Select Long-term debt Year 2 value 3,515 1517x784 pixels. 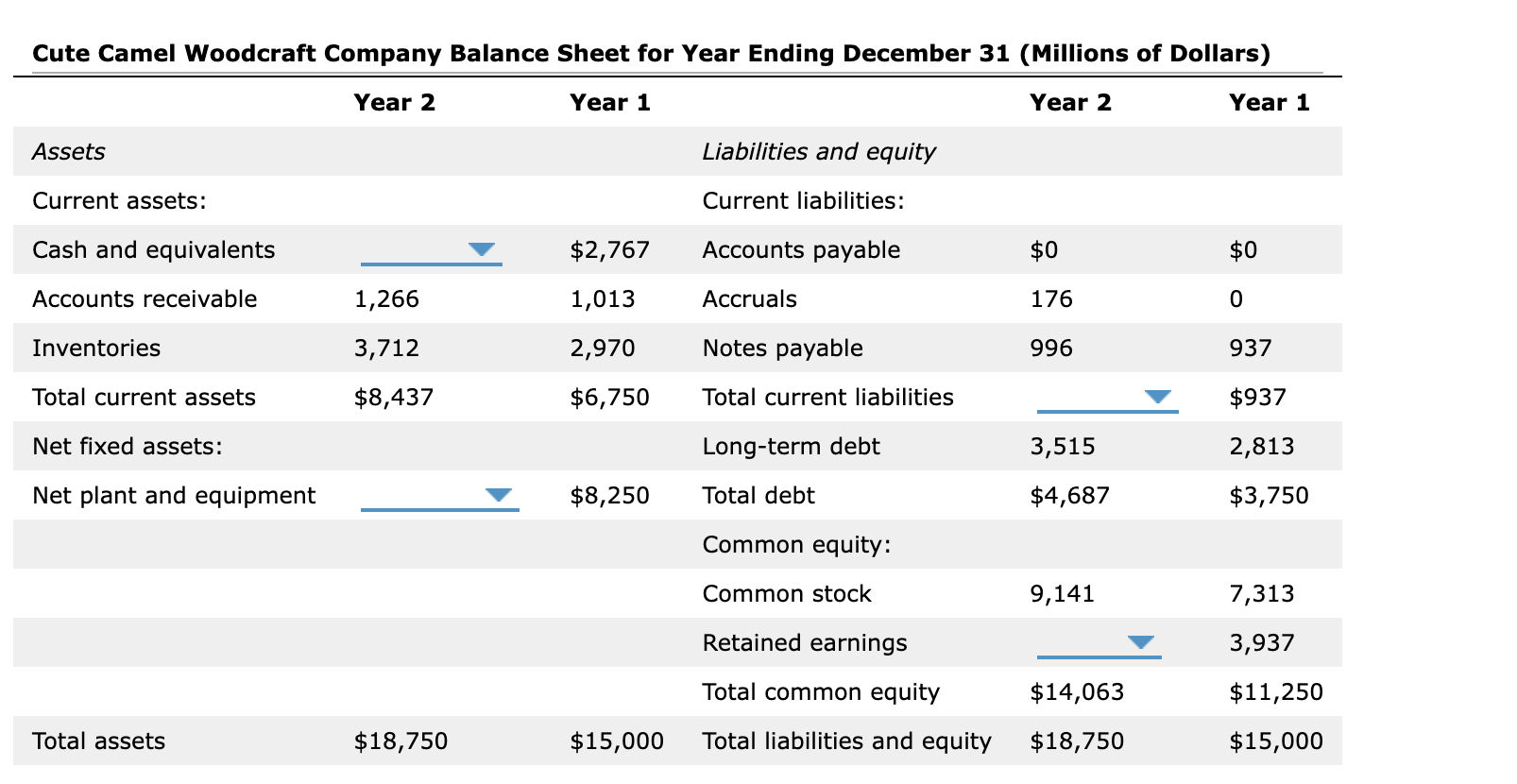point(1063,447)
